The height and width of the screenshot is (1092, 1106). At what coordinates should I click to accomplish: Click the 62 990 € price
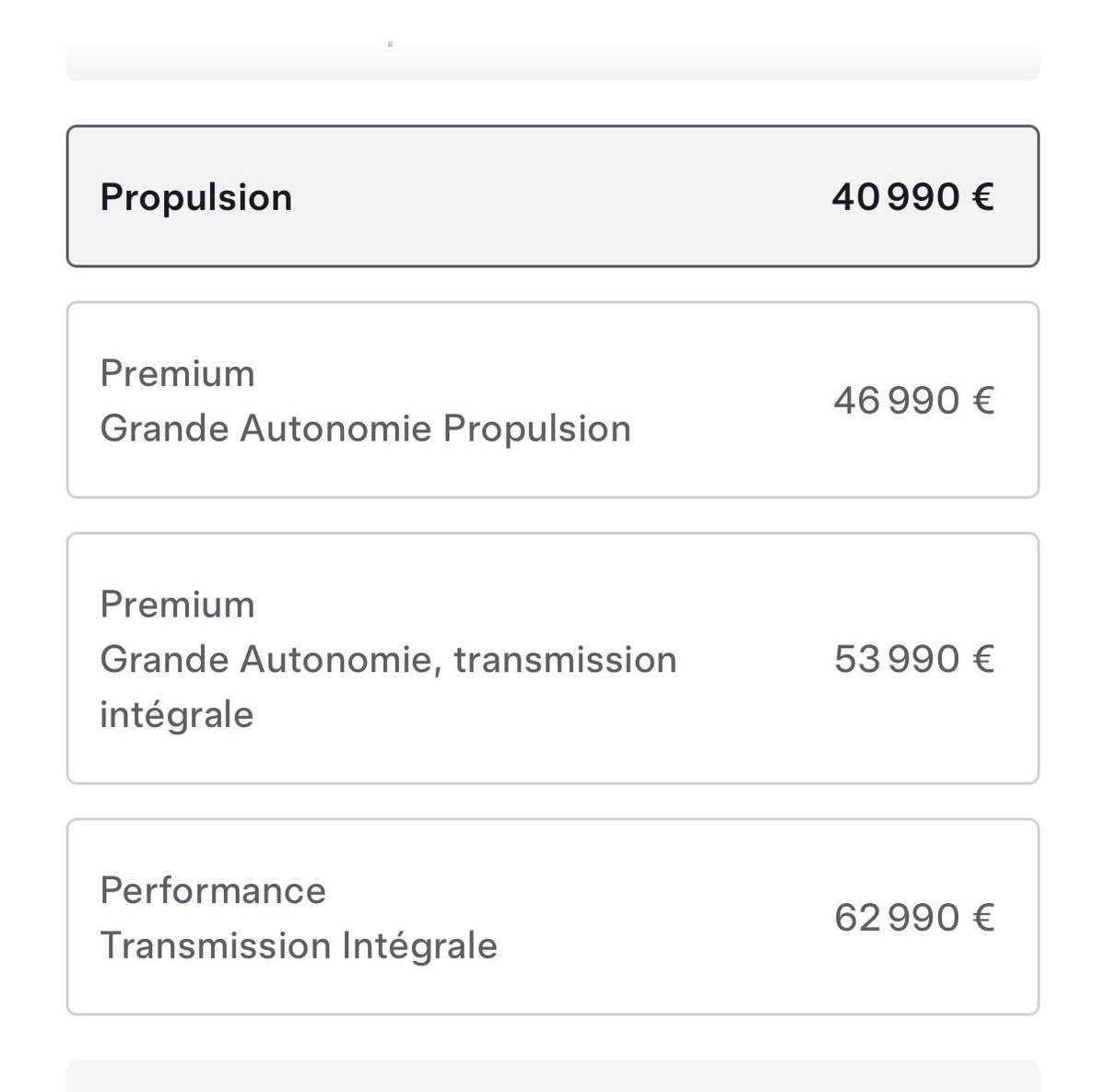point(914,918)
